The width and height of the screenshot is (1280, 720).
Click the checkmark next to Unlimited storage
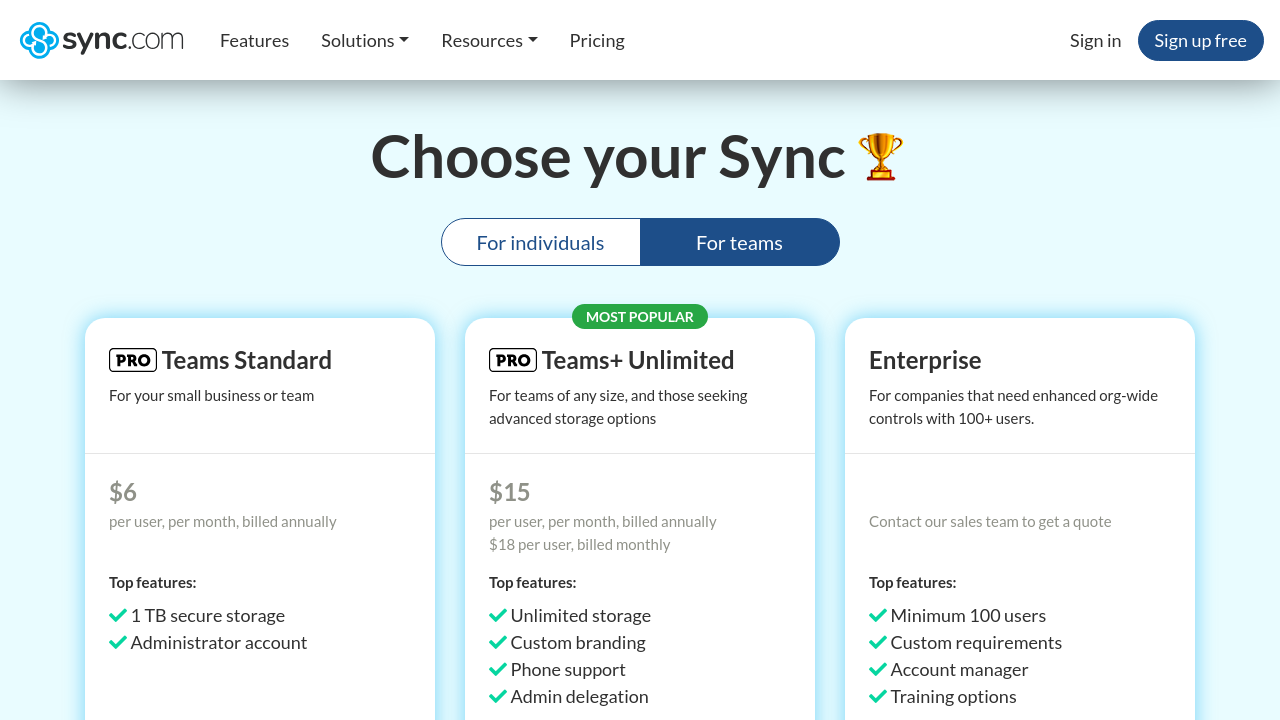[498, 615]
